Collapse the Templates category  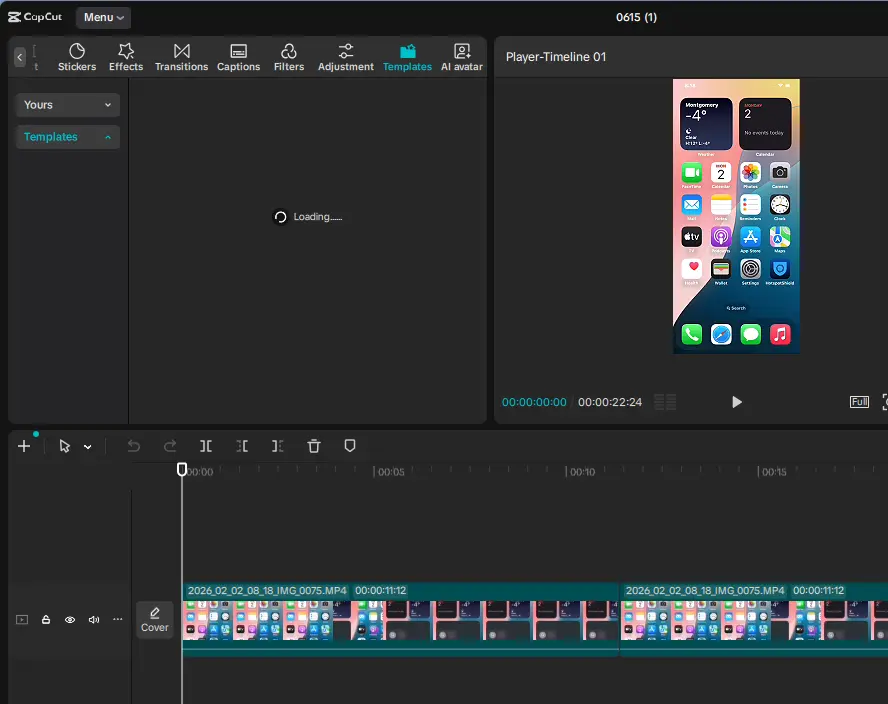pos(67,137)
